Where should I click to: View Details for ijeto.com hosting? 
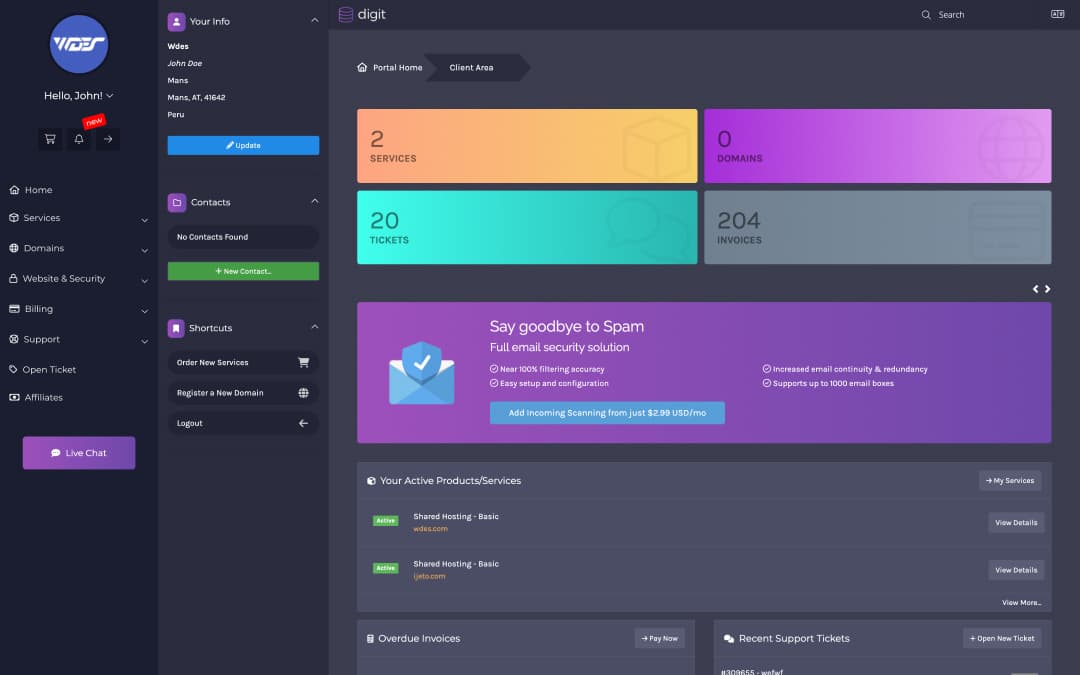coord(1016,570)
